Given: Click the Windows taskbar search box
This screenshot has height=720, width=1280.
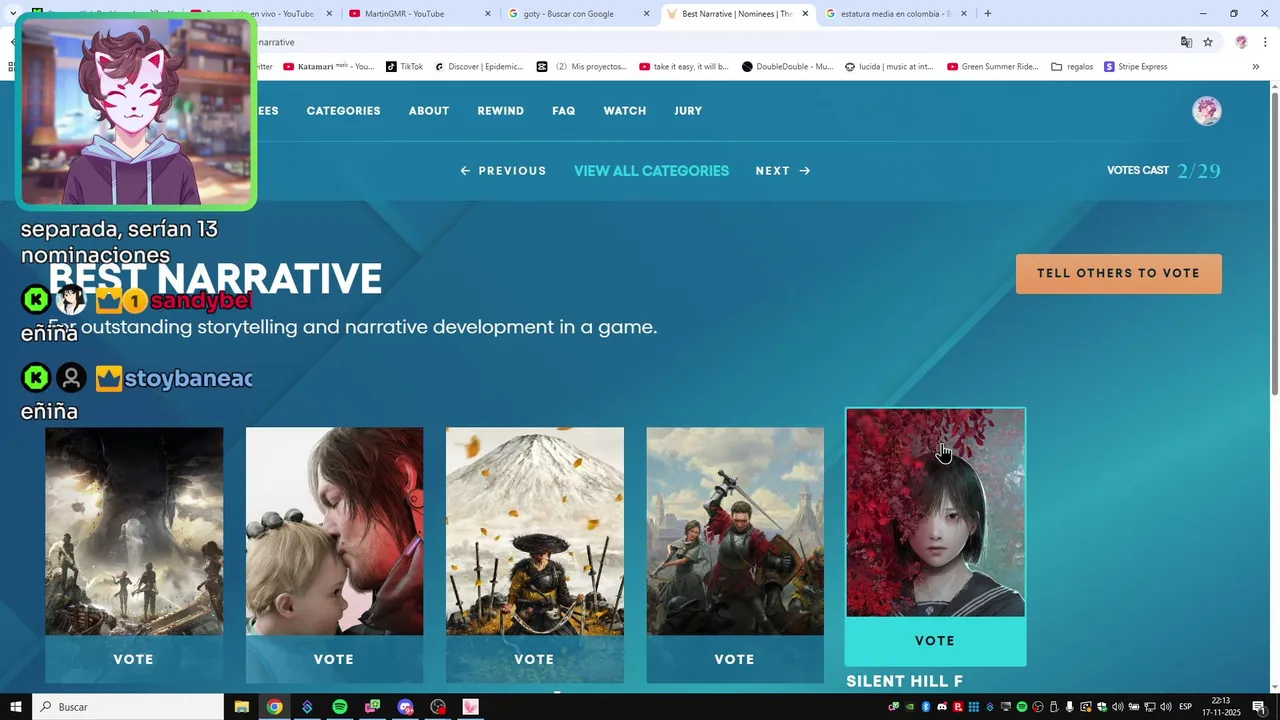Looking at the screenshot, I should [128, 707].
